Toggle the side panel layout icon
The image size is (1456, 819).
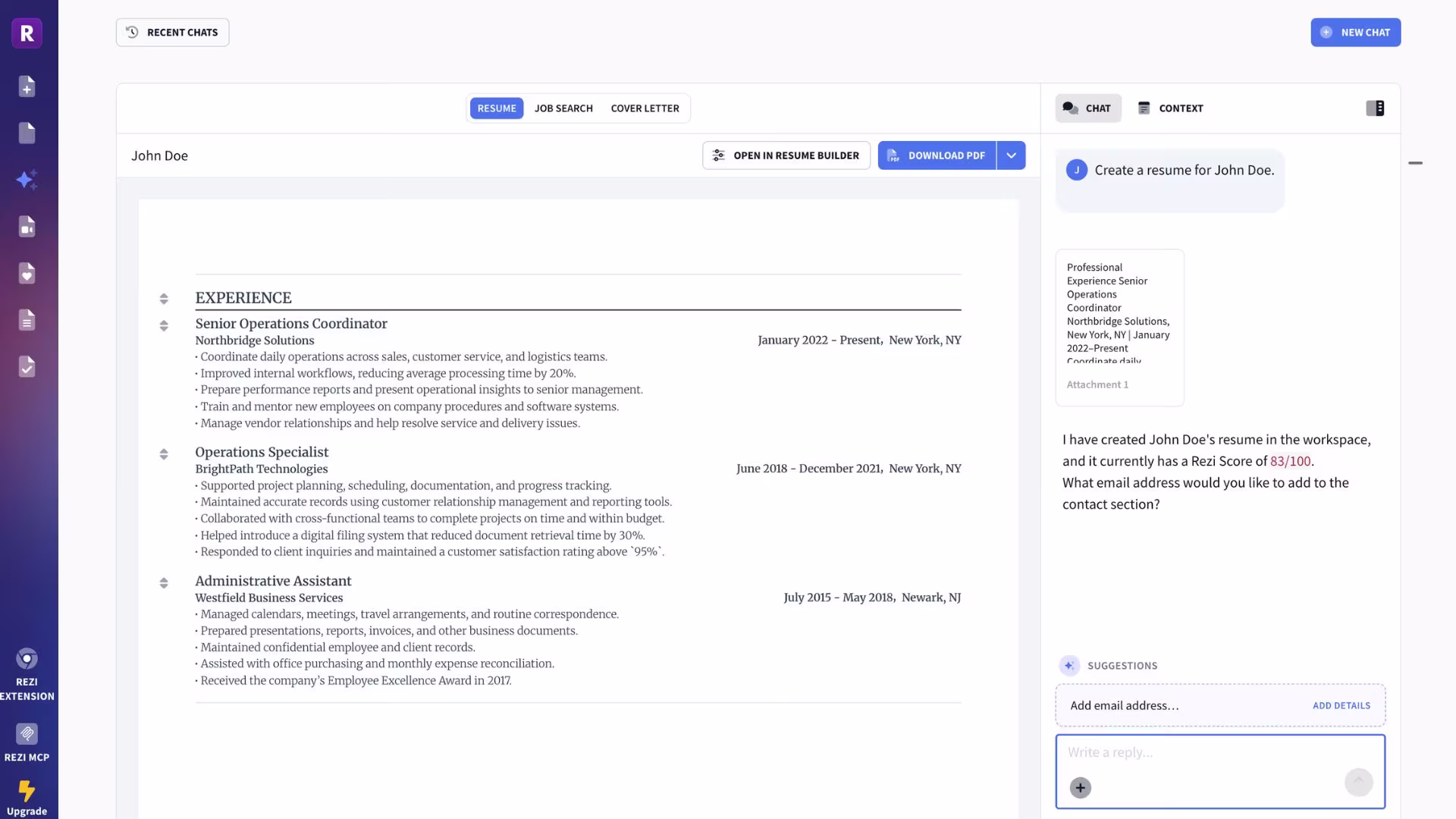tap(1375, 108)
